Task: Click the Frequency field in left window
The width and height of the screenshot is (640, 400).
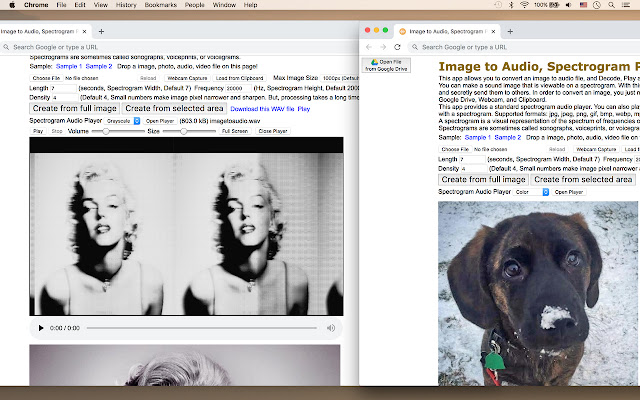Action: click(x=238, y=88)
